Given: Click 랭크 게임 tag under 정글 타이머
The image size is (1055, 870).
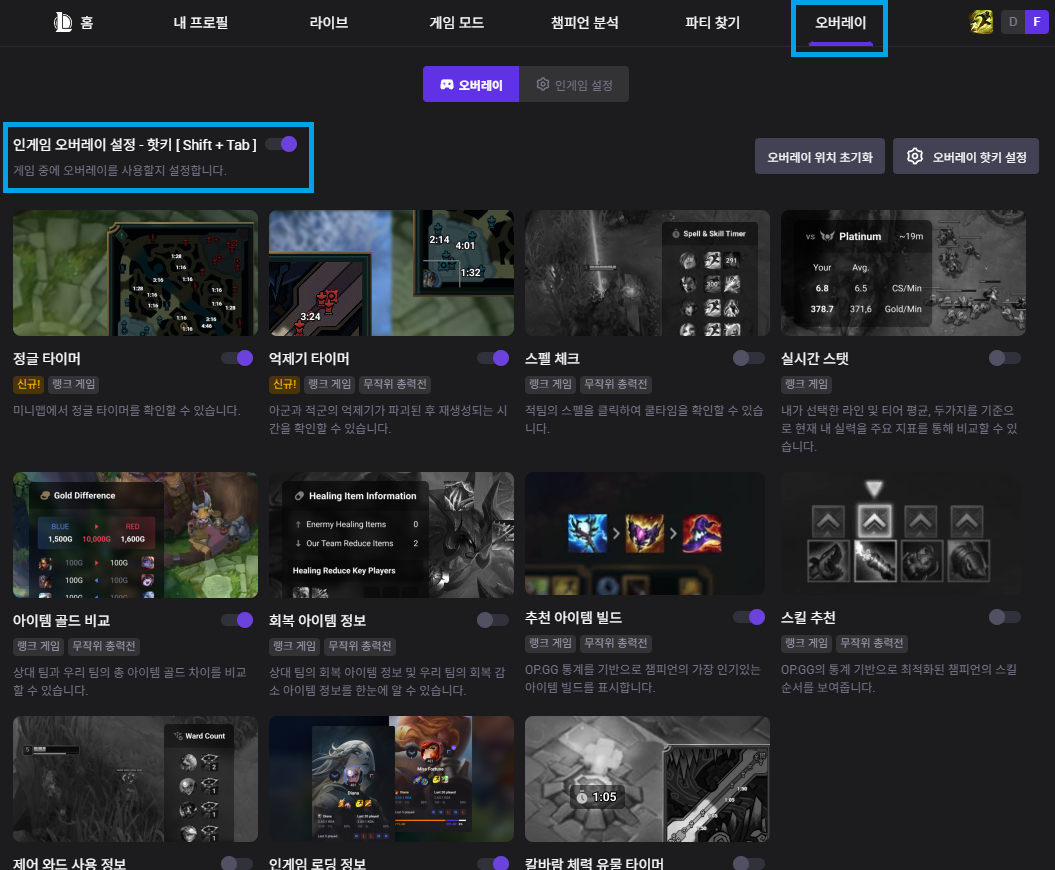Looking at the screenshot, I should pos(74,384).
